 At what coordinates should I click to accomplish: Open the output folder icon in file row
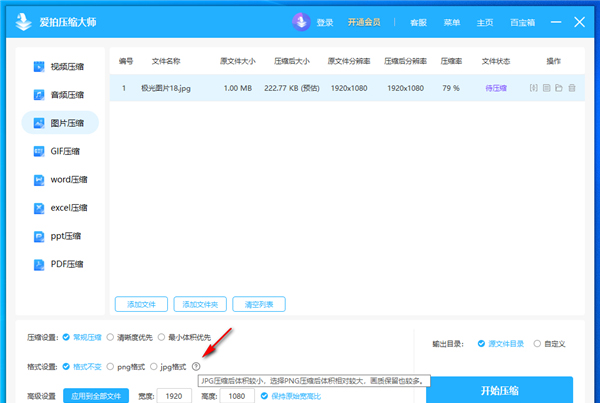click(559, 88)
